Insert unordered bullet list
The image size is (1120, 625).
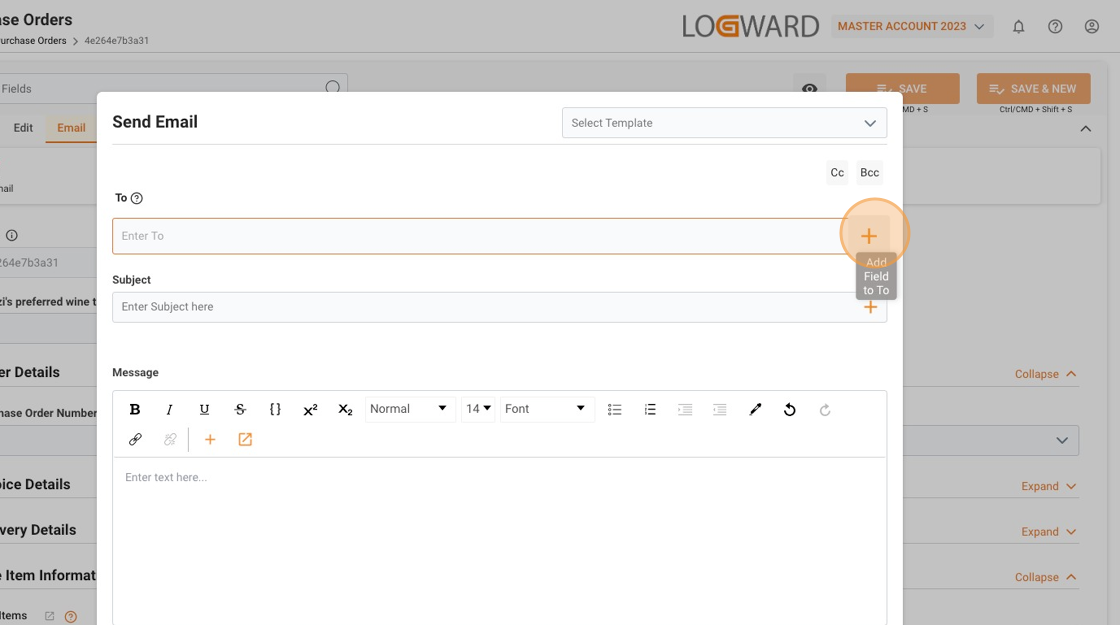pos(614,409)
